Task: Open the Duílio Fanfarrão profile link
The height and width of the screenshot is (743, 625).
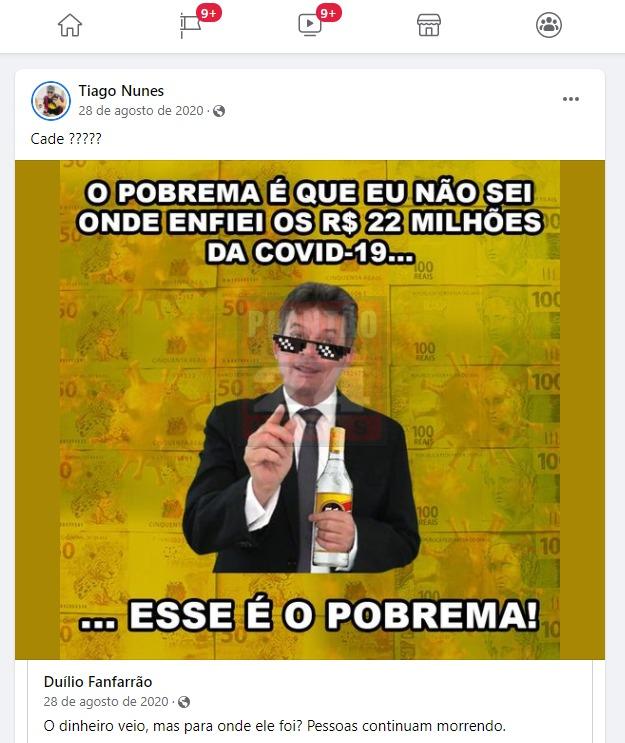Action: pos(98,682)
